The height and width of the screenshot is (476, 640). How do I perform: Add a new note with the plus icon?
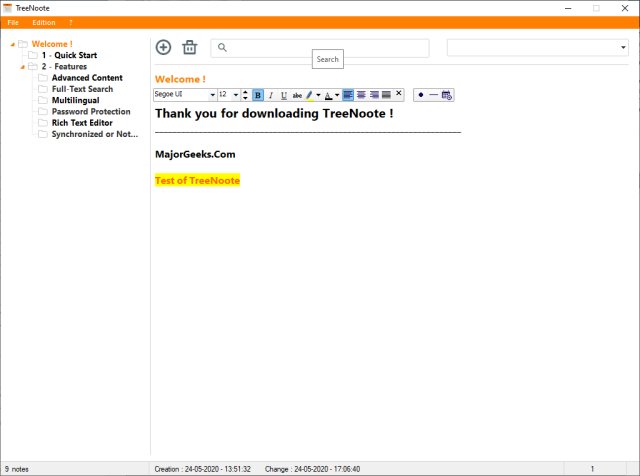coord(163,47)
